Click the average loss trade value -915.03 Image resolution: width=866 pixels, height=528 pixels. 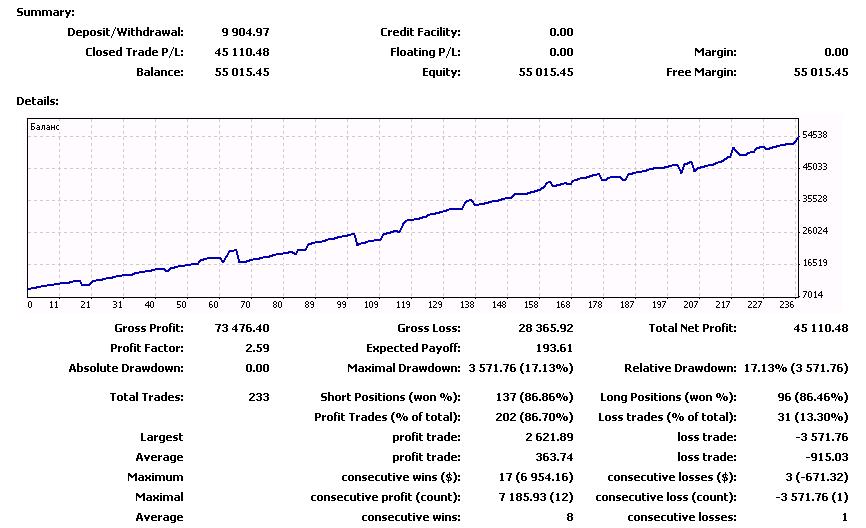coord(827,457)
